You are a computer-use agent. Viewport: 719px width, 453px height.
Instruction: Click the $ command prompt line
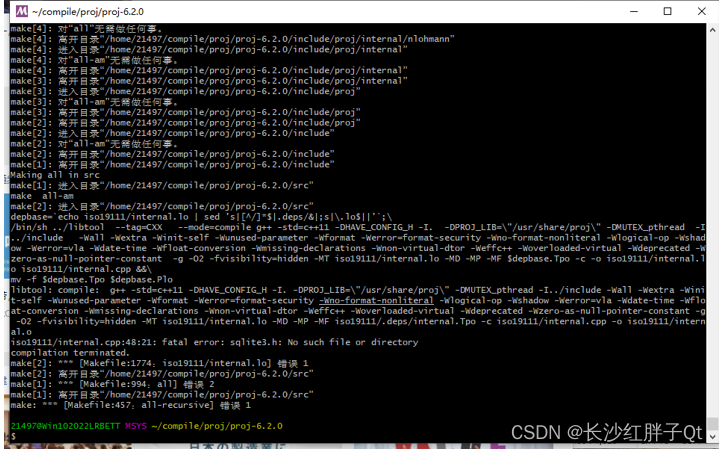click(13, 436)
